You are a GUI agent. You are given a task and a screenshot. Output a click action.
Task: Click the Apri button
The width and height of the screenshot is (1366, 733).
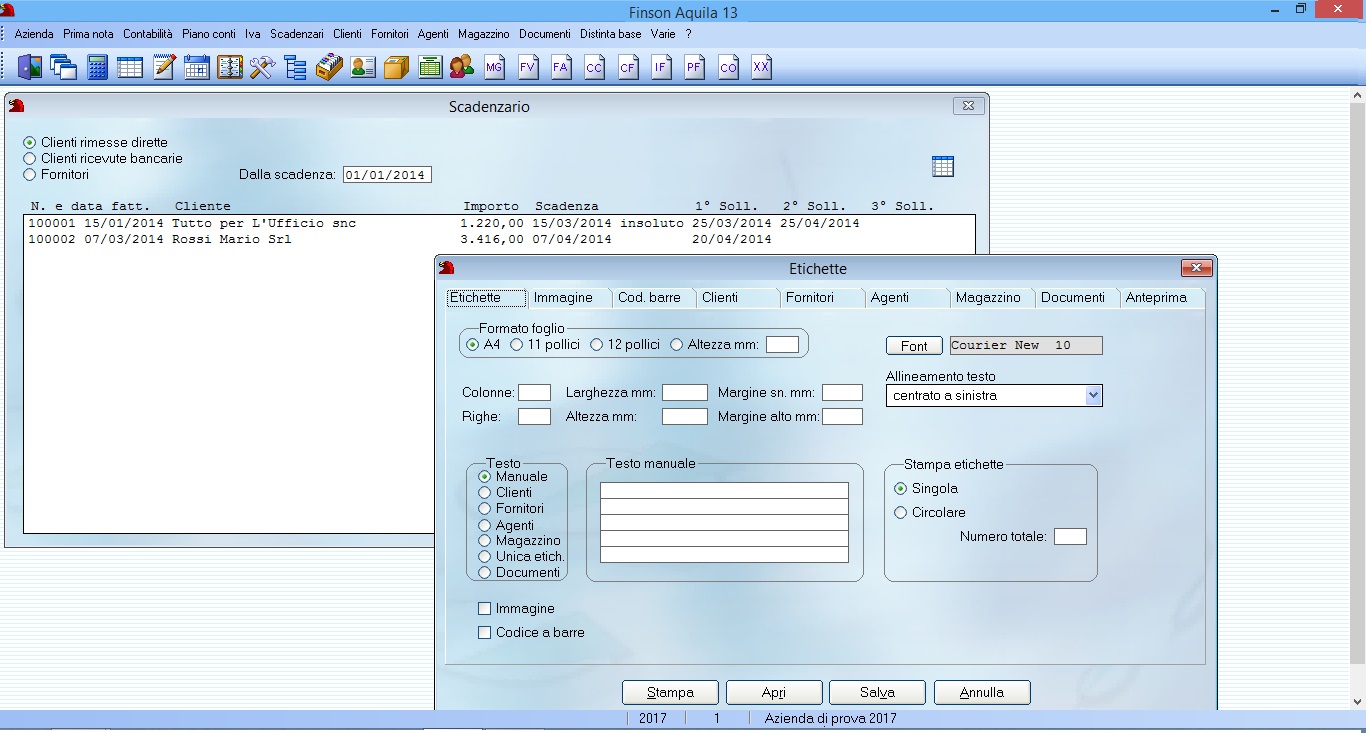tap(774, 692)
